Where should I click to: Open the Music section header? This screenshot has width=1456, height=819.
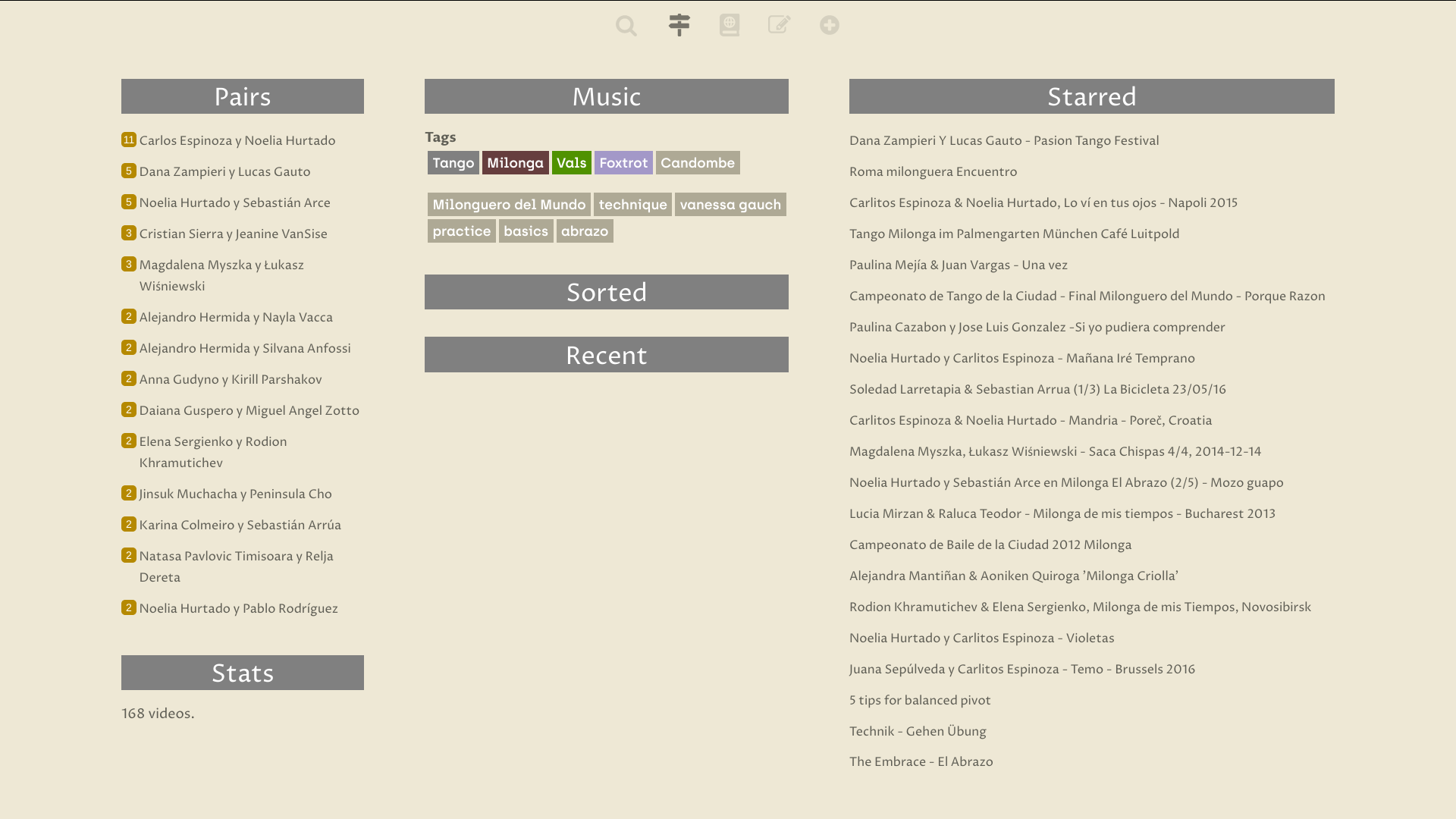(607, 96)
